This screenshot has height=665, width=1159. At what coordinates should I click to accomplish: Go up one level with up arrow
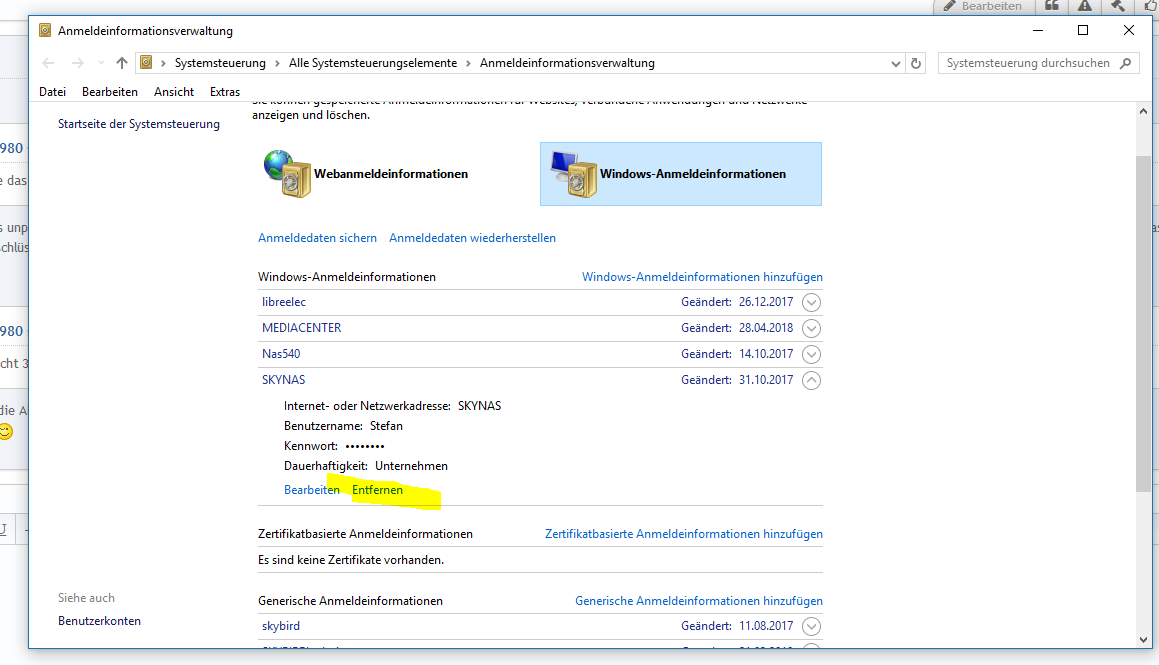[122, 64]
